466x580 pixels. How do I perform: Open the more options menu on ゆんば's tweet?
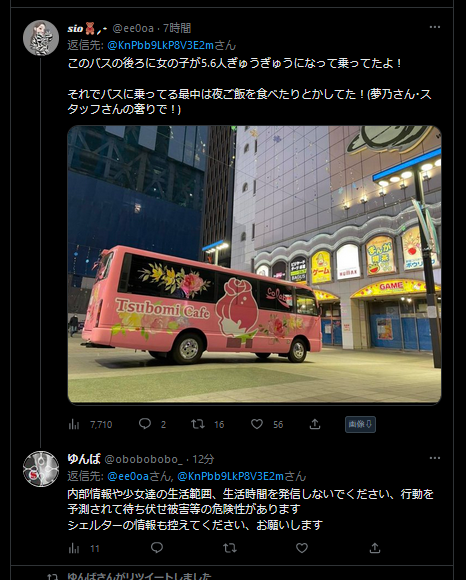click(x=435, y=458)
